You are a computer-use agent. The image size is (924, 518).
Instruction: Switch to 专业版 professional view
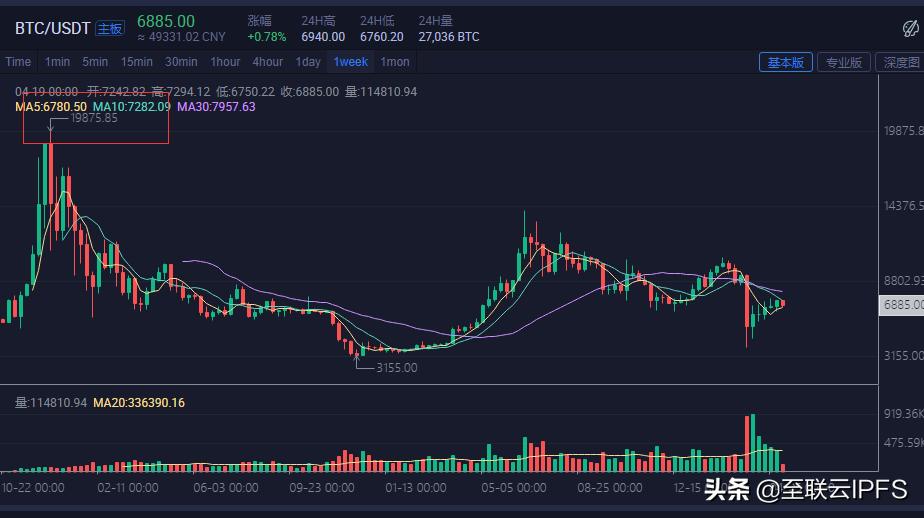(x=842, y=62)
